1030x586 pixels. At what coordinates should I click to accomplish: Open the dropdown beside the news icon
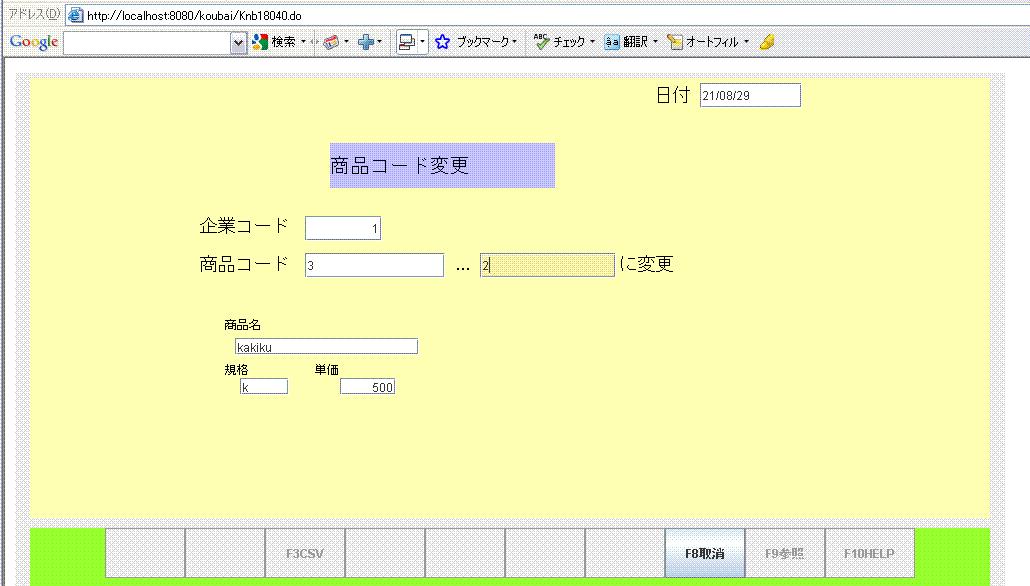point(347,42)
